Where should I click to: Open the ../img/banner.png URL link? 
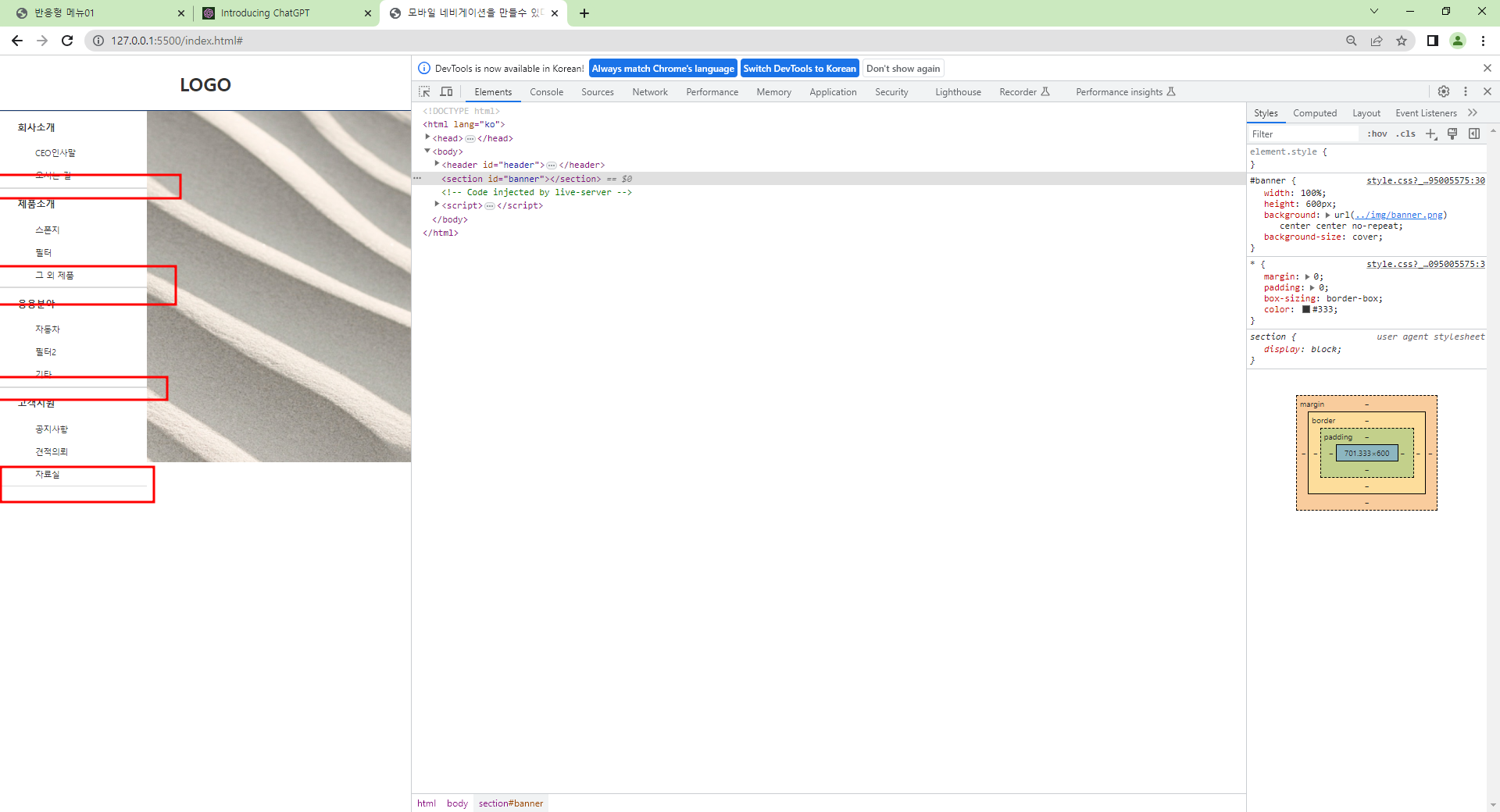[1398, 215]
